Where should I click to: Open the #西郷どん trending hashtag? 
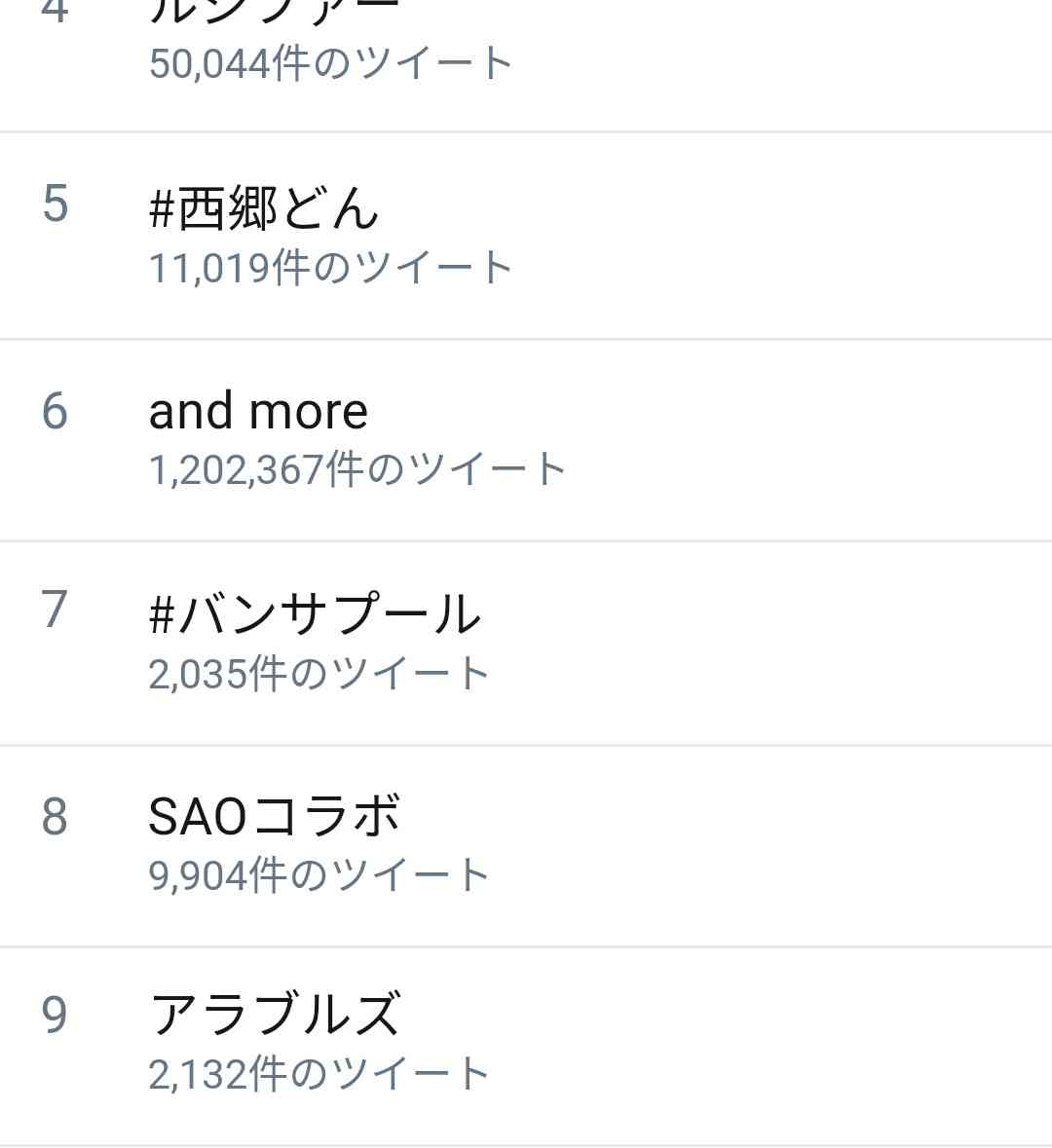(264, 208)
